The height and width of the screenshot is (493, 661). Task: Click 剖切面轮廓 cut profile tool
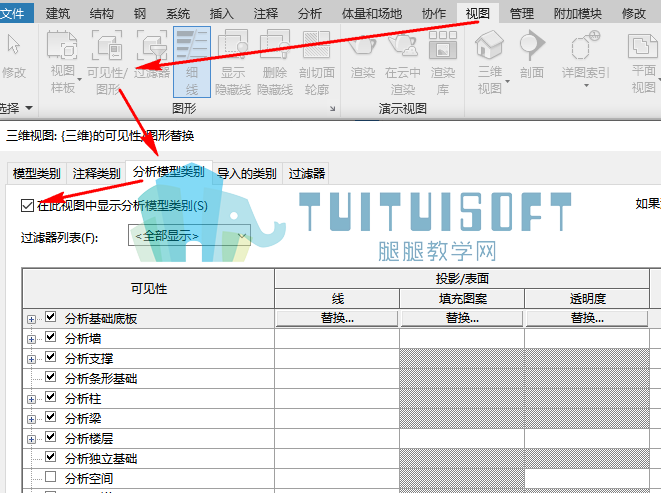pos(317,62)
